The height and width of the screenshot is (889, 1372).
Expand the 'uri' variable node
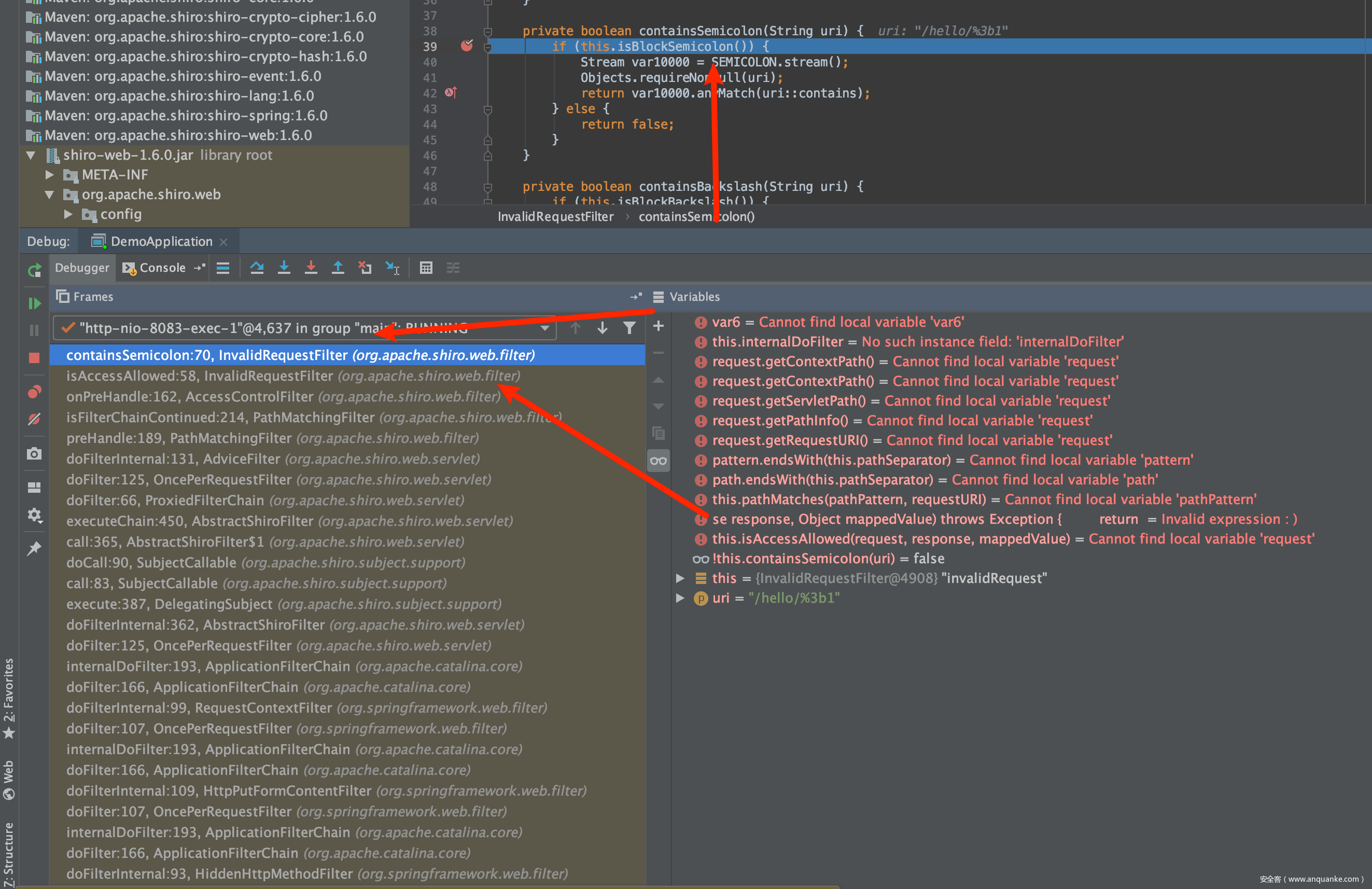[680, 598]
